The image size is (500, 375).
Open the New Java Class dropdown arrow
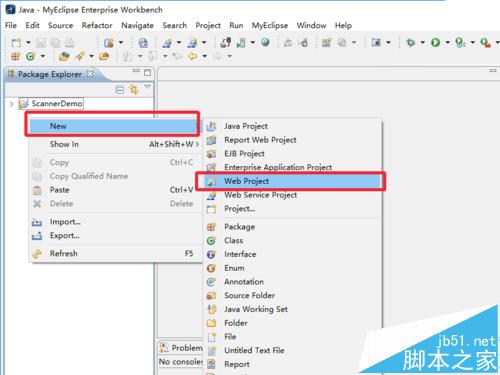[43, 56]
